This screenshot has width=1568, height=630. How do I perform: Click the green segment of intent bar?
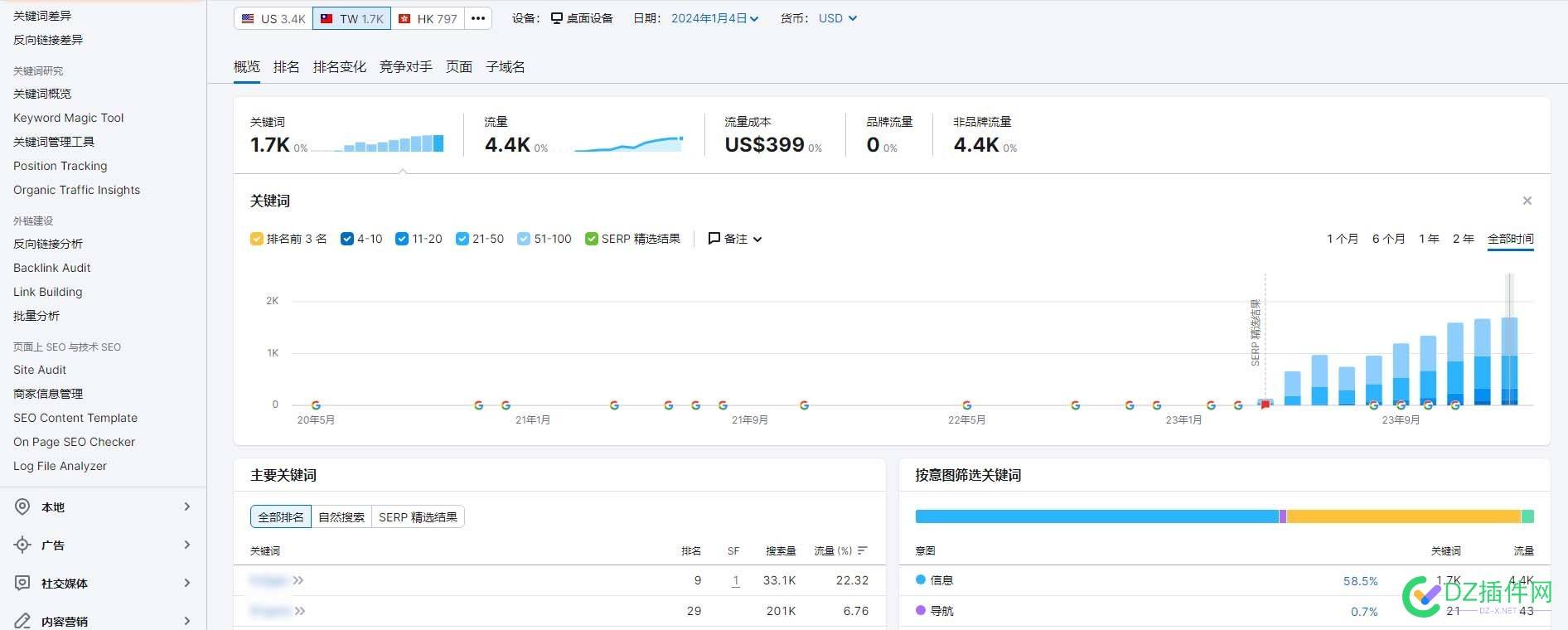point(1527,516)
